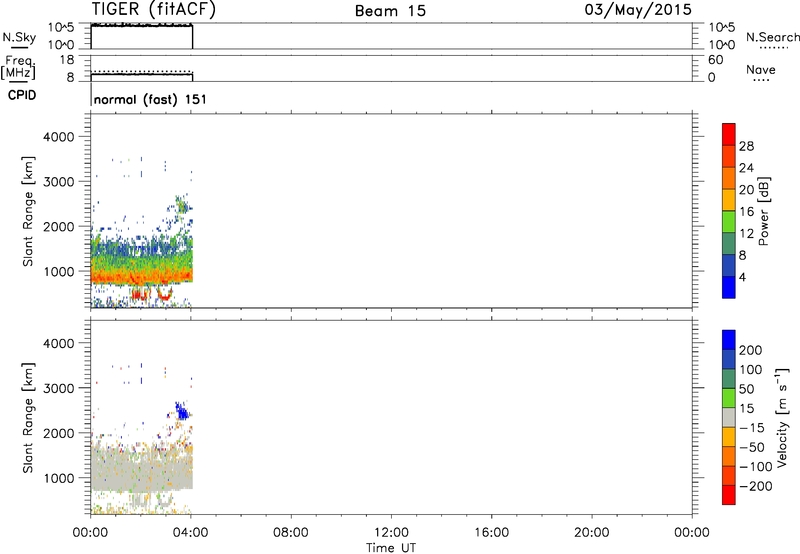The width and height of the screenshot is (800, 554).
Task: Click the Nave legend label
Action: click(x=761, y=70)
